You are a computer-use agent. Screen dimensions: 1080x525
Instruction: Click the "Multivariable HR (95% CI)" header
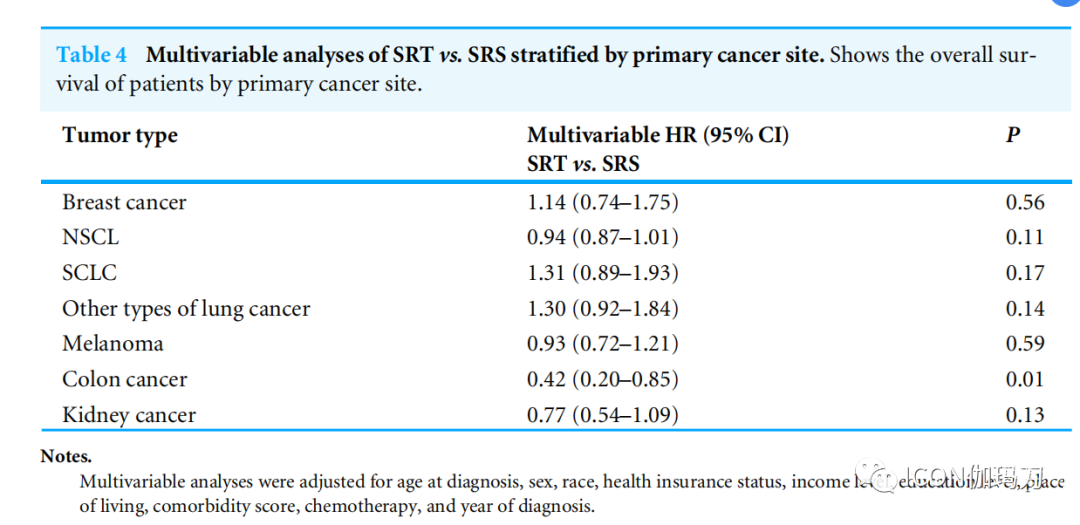click(657, 135)
